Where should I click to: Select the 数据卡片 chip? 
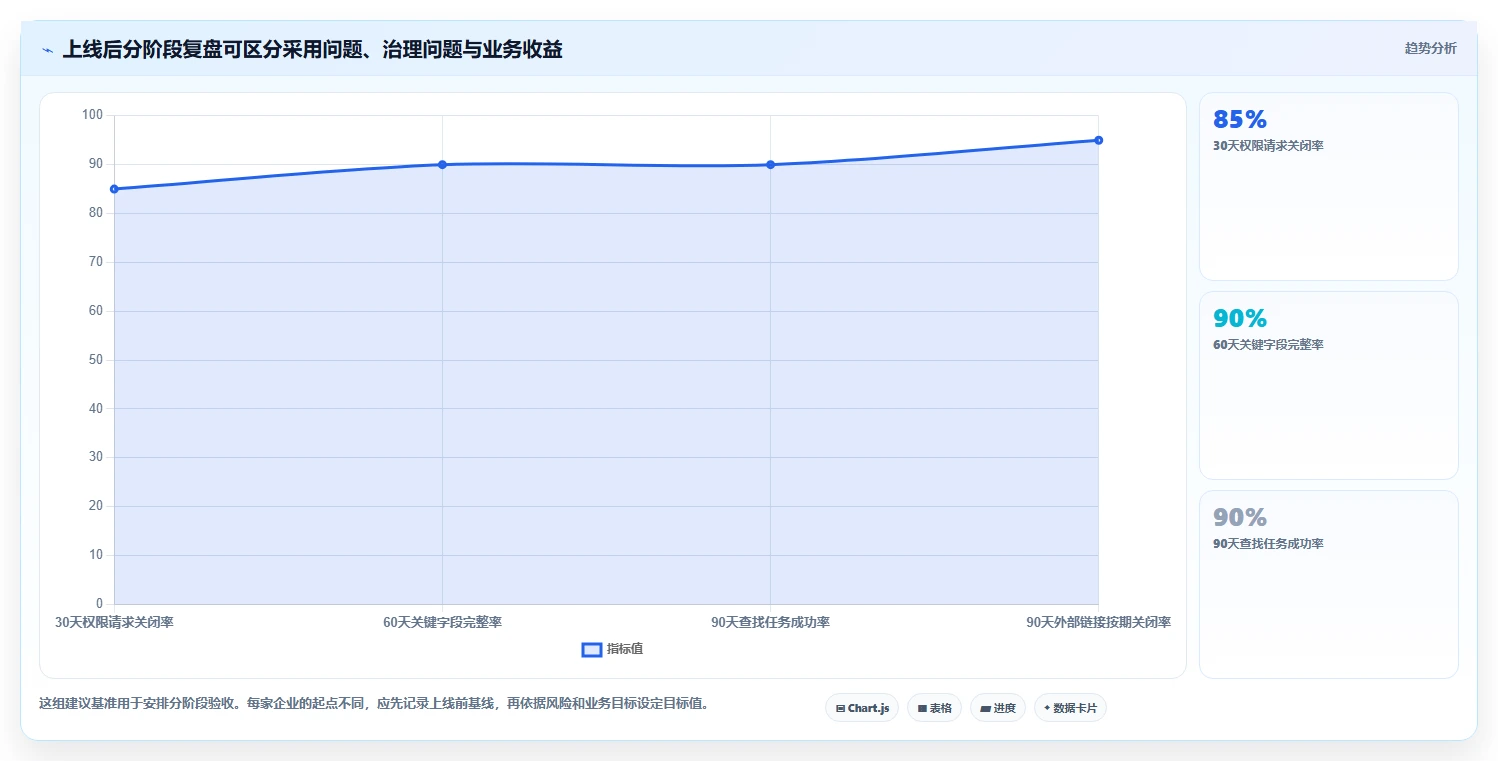click(x=1070, y=708)
